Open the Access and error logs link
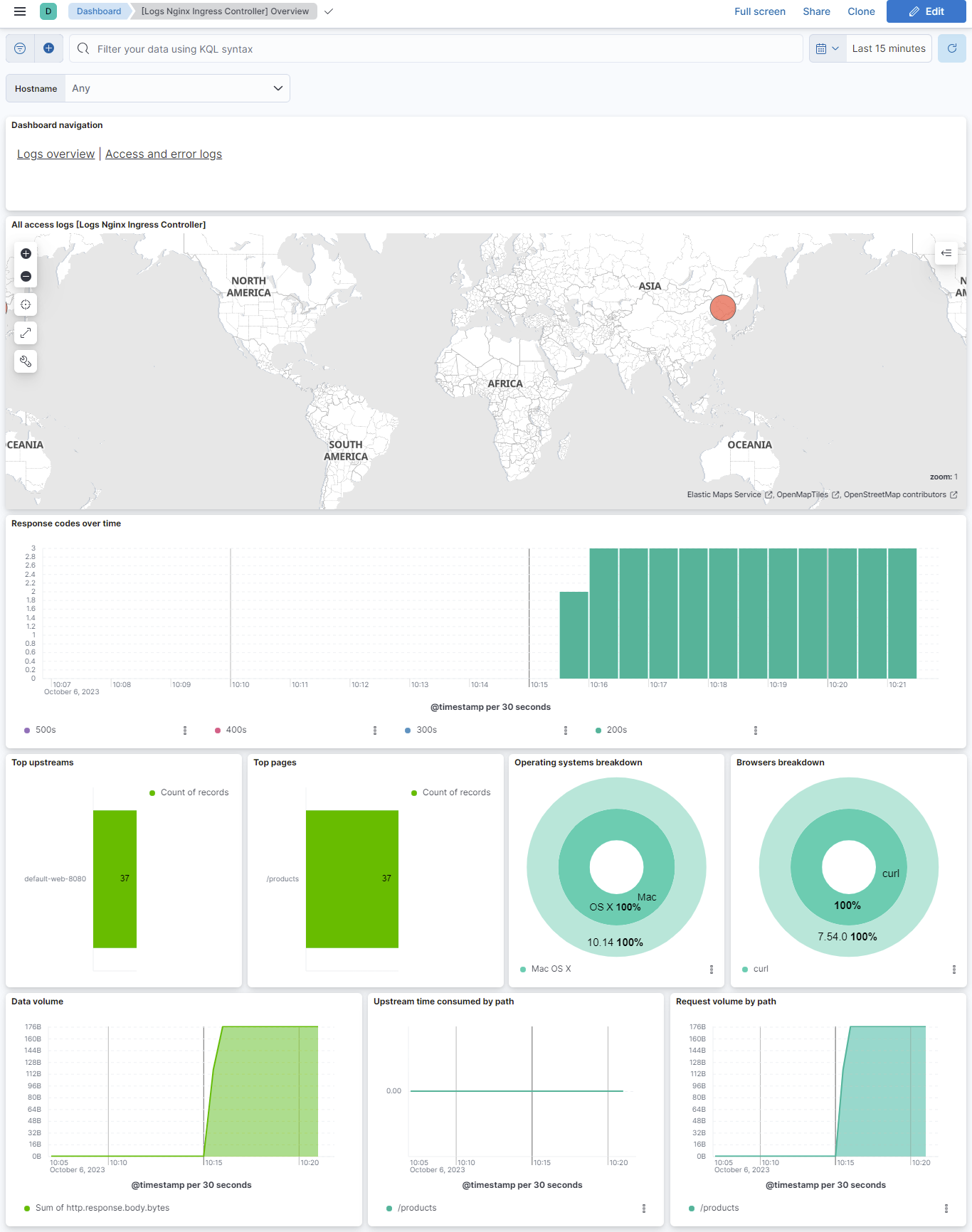Viewport: 972px width, 1232px height. click(164, 154)
